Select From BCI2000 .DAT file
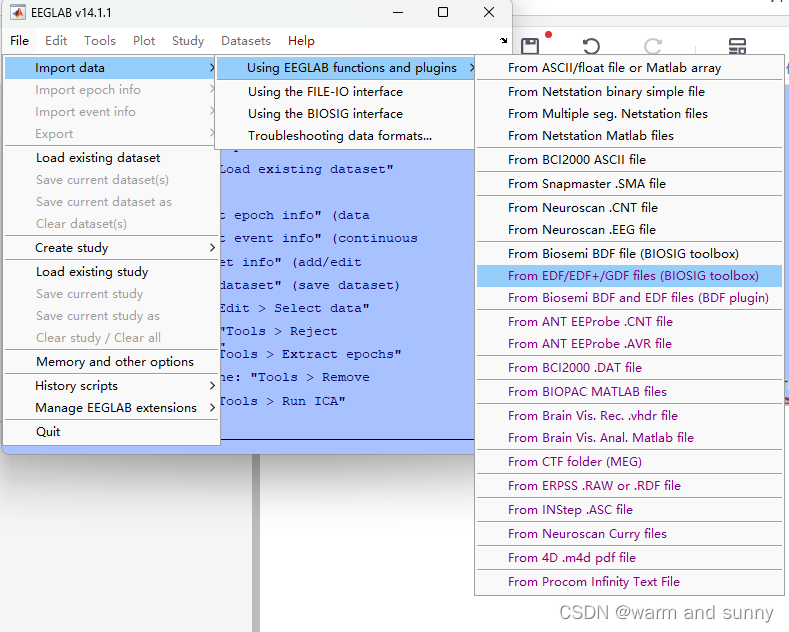Screen dimensions: 789x632 coord(629,368)
